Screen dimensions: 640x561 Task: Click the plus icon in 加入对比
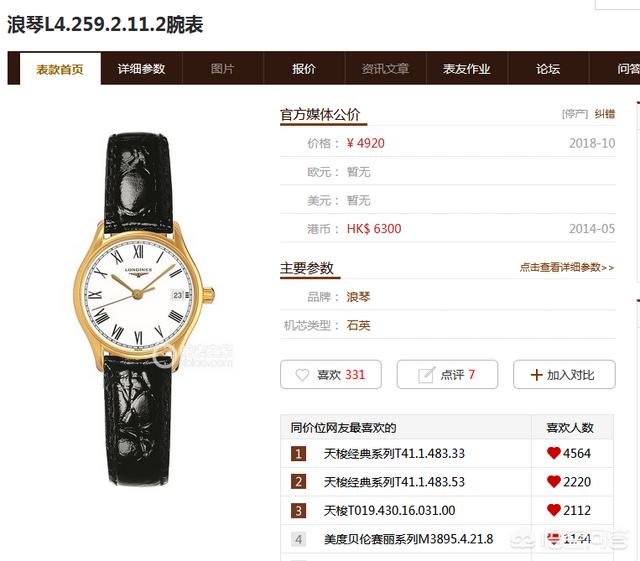click(536, 375)
